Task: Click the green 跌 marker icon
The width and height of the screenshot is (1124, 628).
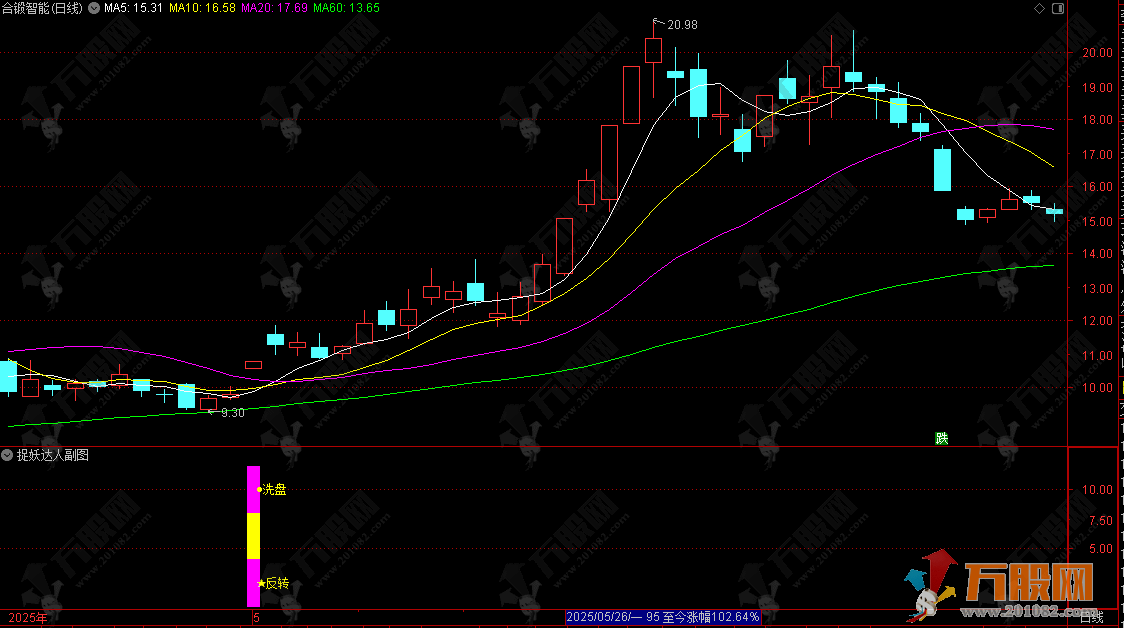Action: point(942,438)
